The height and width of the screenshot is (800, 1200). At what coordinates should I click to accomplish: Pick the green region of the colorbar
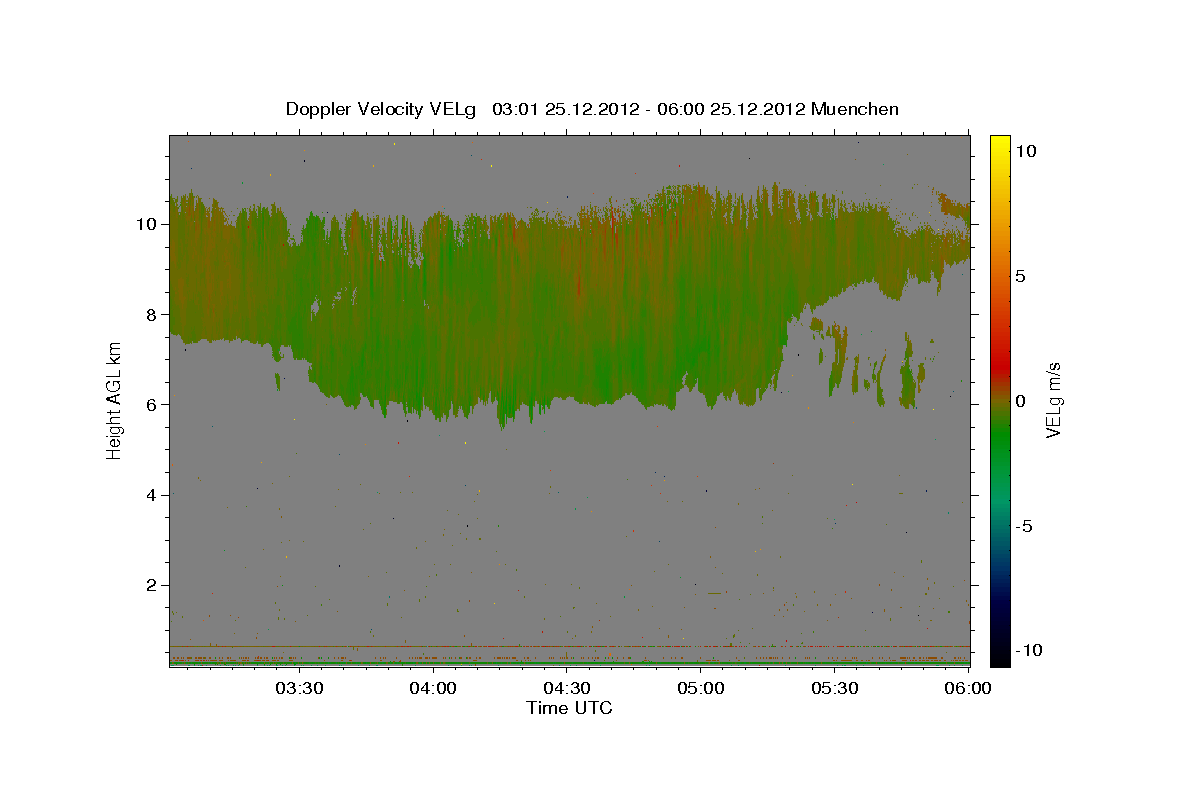coord(1000,440)
